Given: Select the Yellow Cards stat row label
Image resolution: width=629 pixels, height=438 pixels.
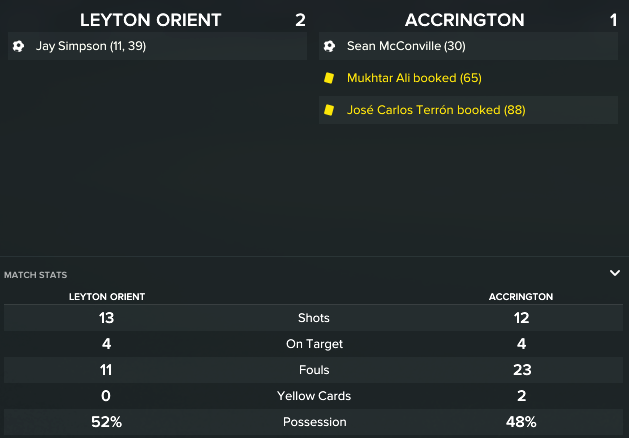Looking at the screenshot, I should point(314,396).
